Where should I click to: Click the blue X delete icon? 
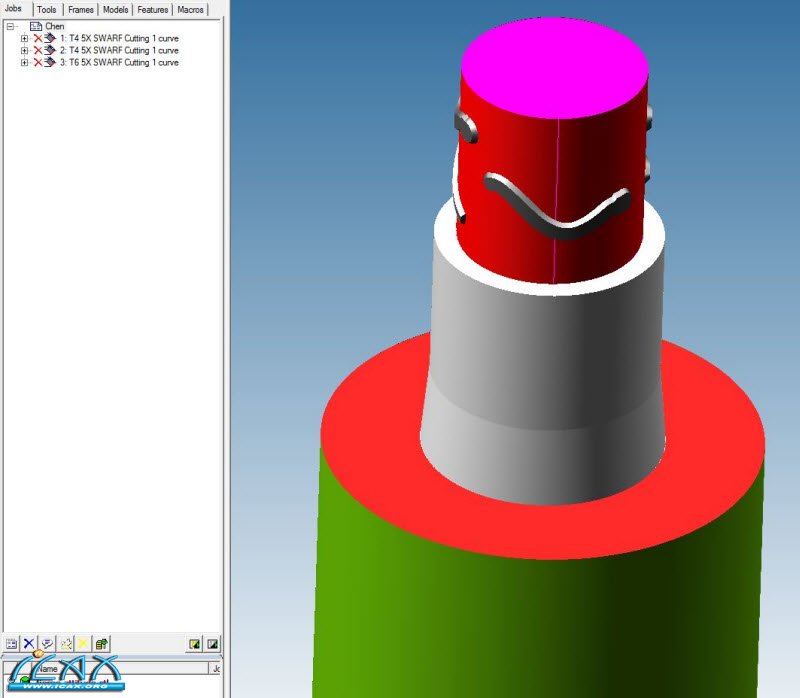pyautogui.click(x=29, y=644)
